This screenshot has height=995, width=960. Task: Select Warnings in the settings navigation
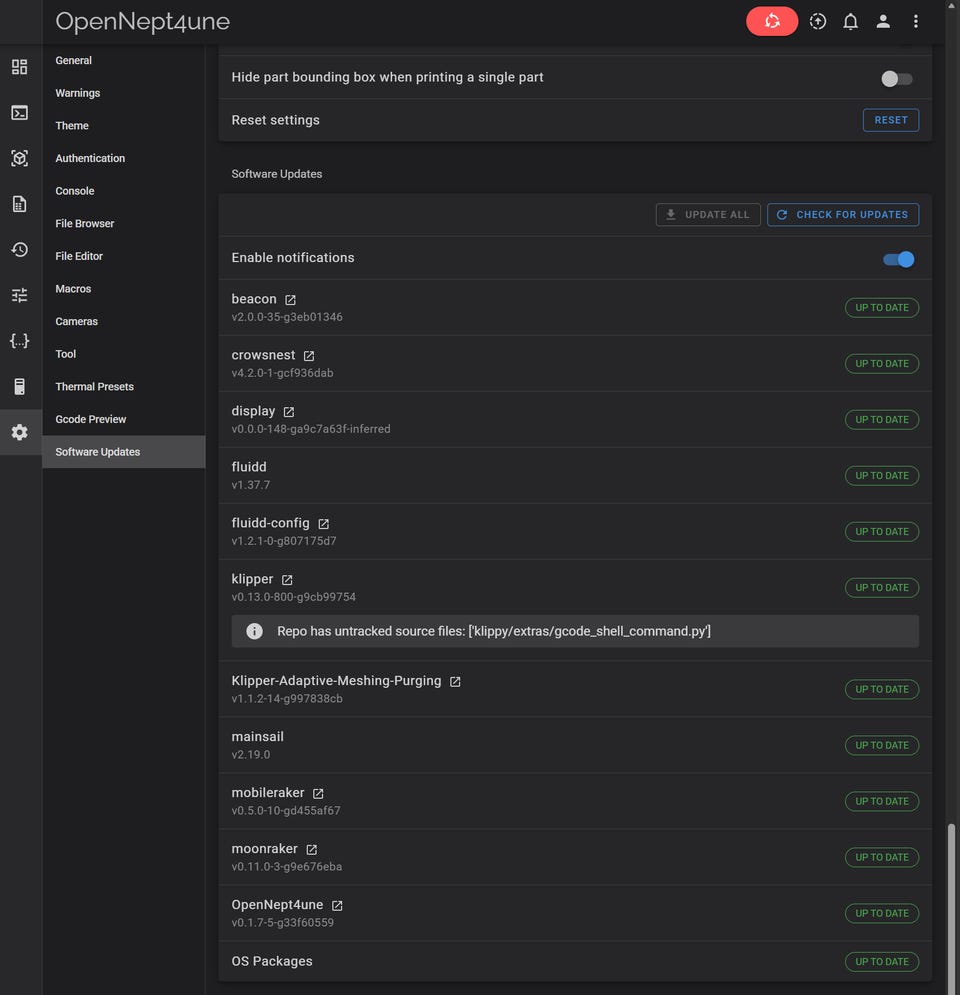click(x=124, y=93)
